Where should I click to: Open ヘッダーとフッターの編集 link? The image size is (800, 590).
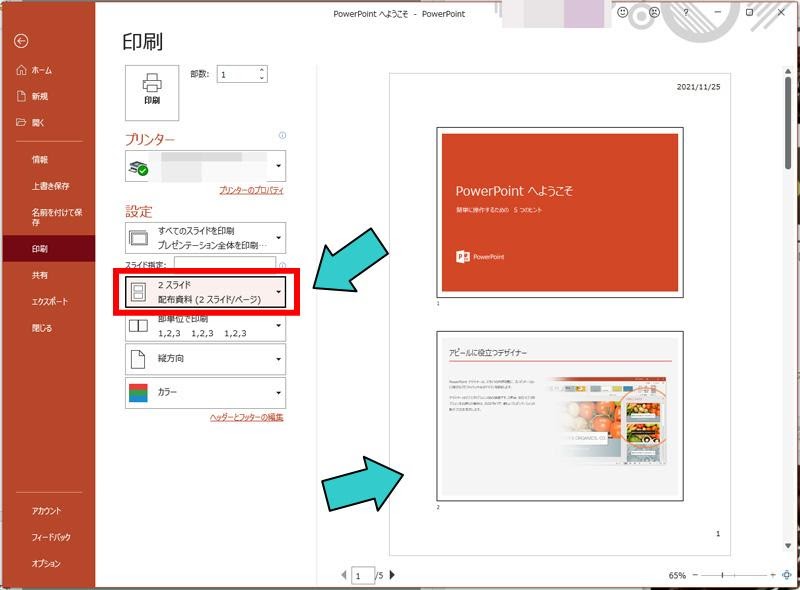pos(246,417)
